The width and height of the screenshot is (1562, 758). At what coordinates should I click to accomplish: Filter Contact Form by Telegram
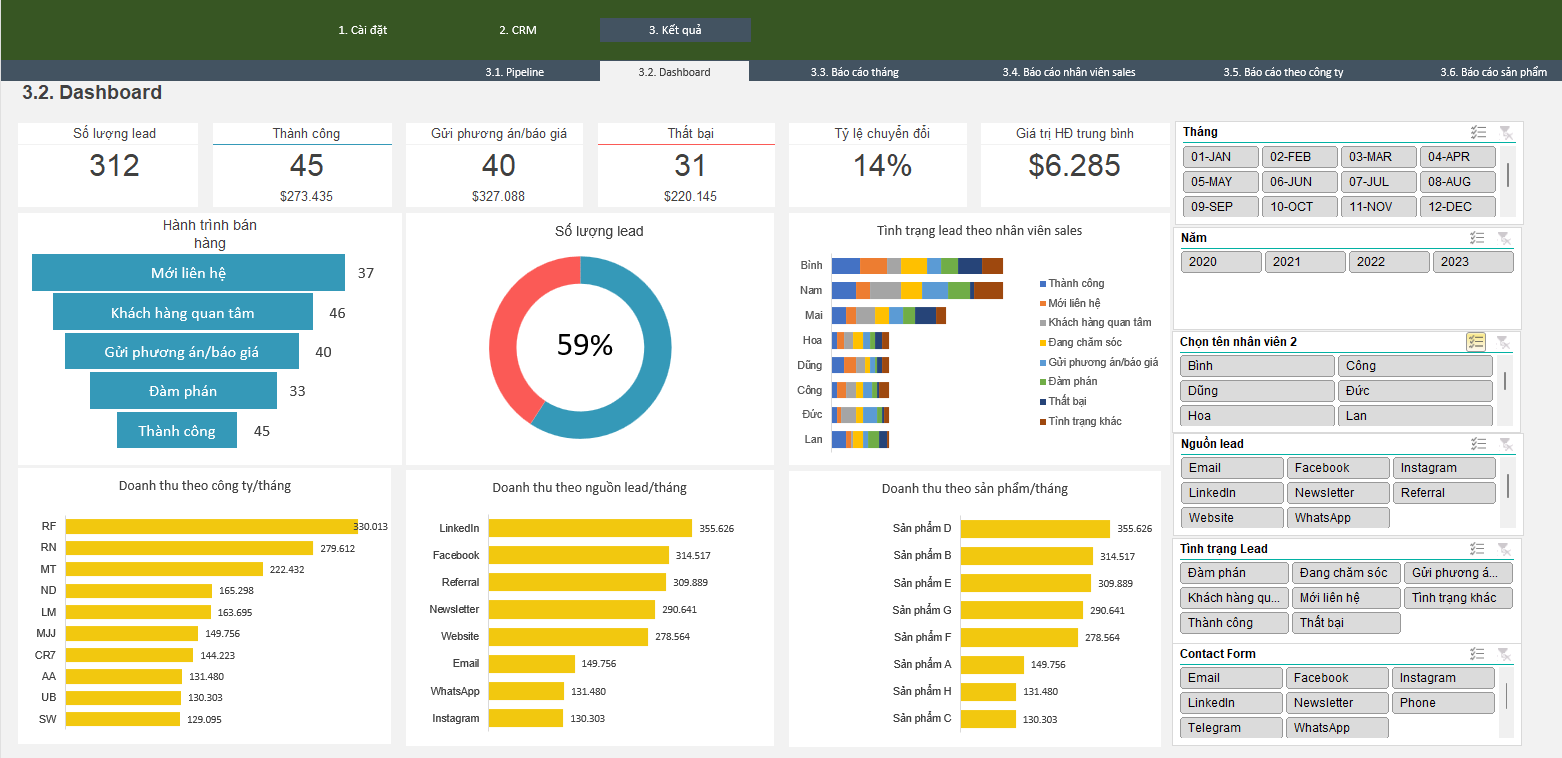pos(1231,728)
